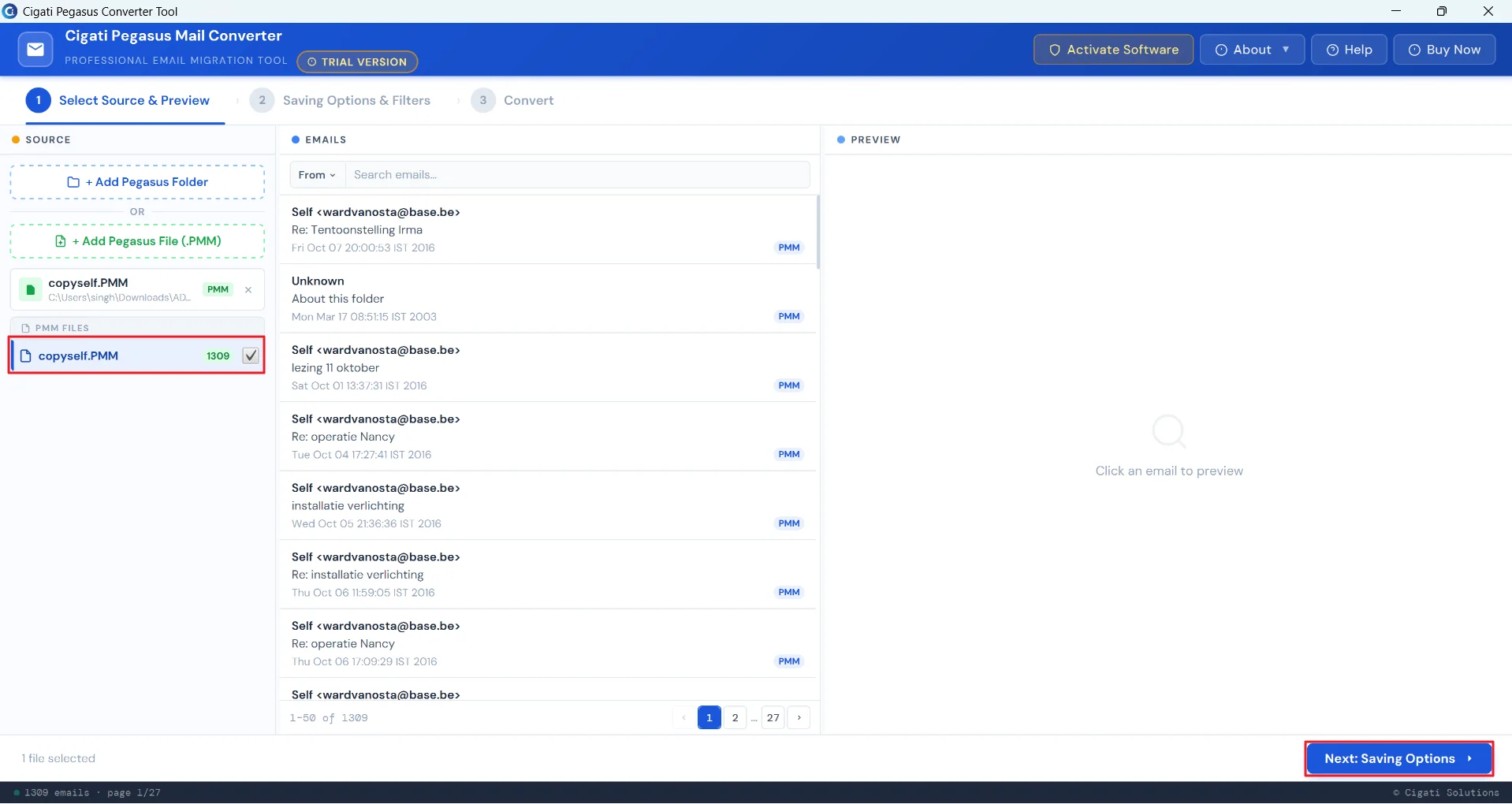Open the Re: installatie verlichting email
This screenshot has width=1512, height=804.
[x=548, y=575]
